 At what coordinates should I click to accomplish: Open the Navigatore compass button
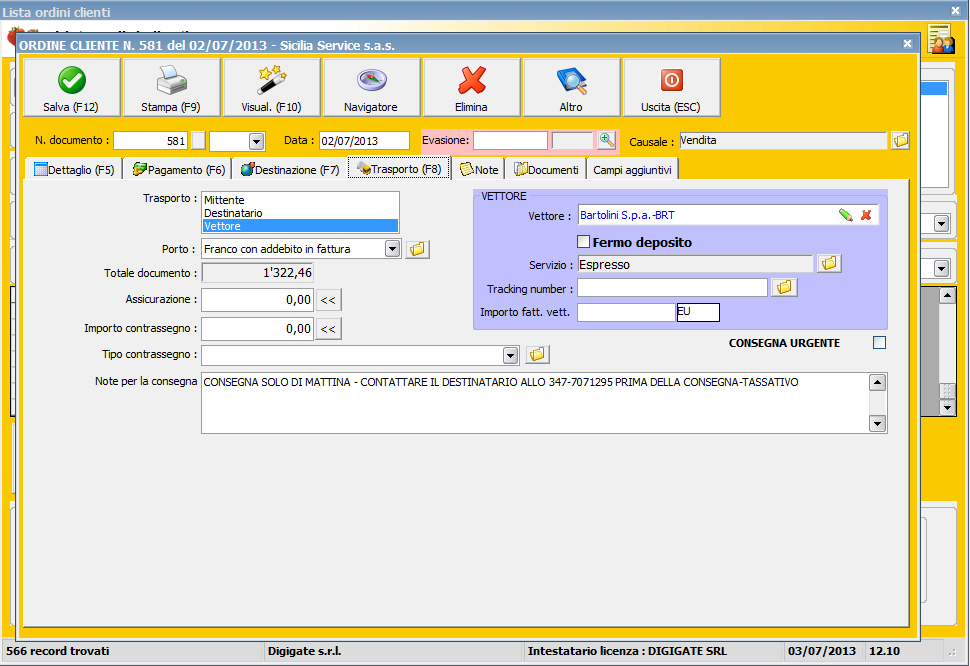371,87
